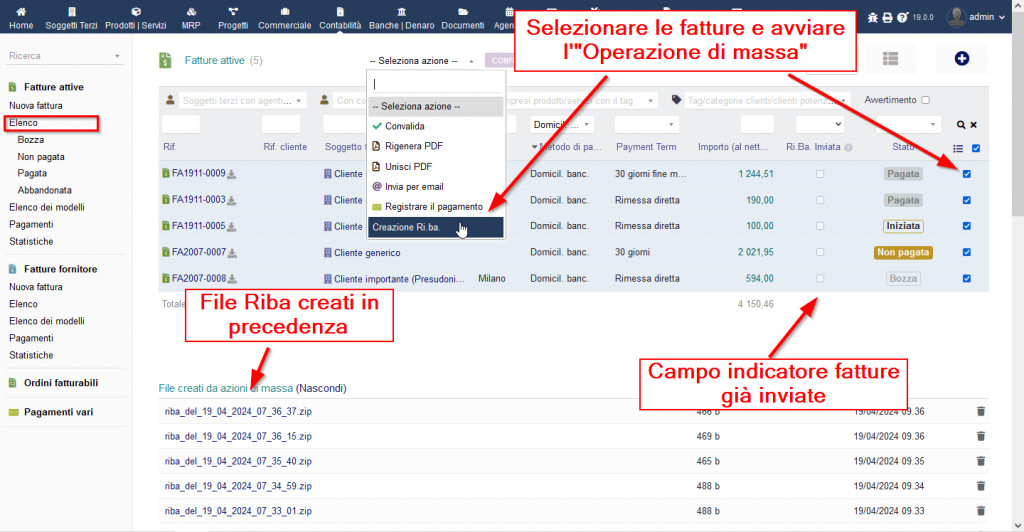Uncheck selection checkbox for FA2007-0008 row
The width and height of the screenshot is (1024, 532).
click(967, 278)
